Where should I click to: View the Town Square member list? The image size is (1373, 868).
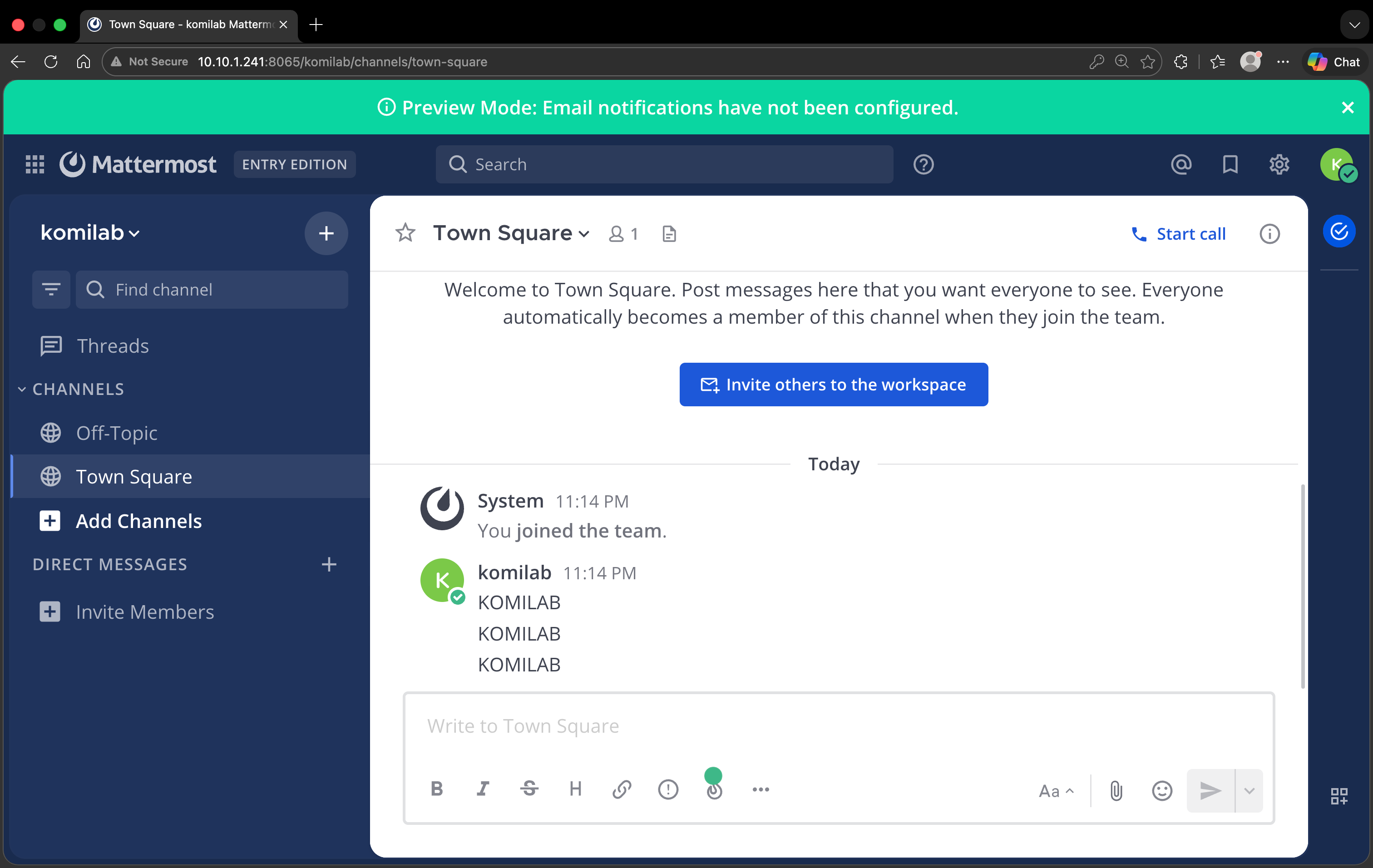(624, 234)
